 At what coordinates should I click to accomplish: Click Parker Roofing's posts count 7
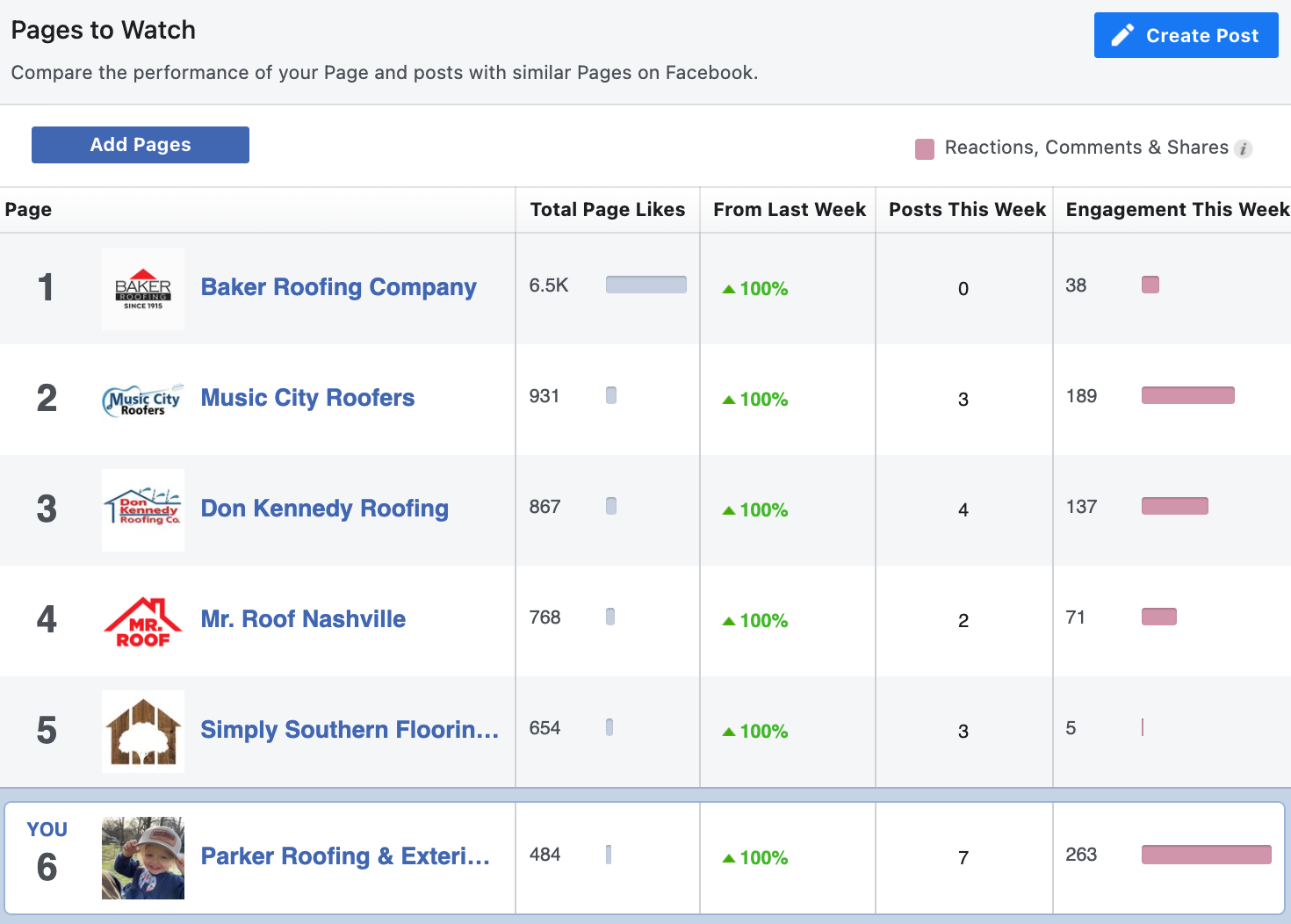pyautogui.click(x=963, y=858)
